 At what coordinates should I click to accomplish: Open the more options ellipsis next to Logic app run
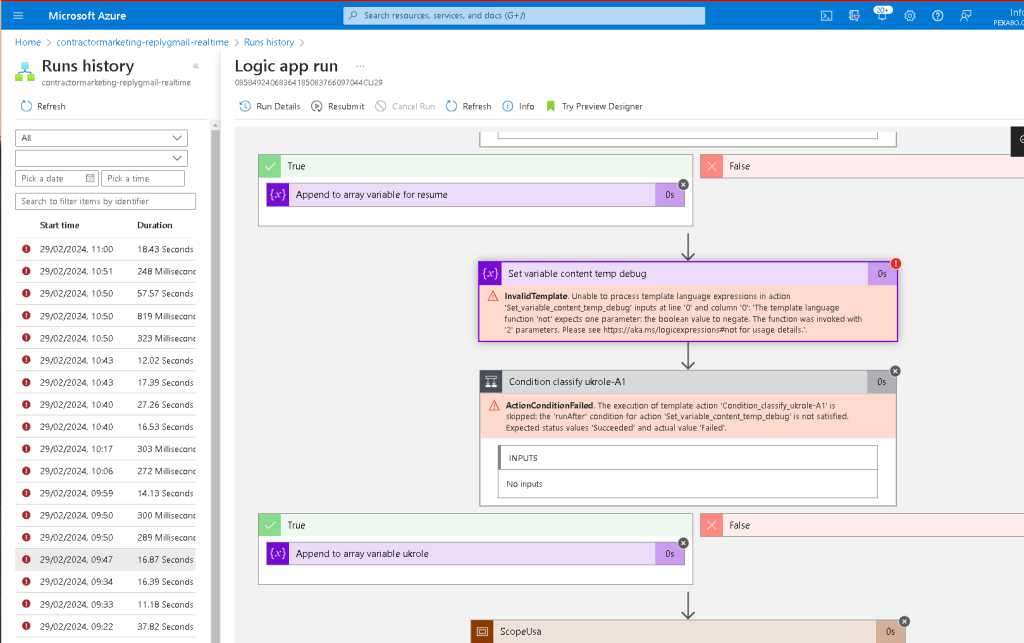pyautogui.click(x=360, y=66)
